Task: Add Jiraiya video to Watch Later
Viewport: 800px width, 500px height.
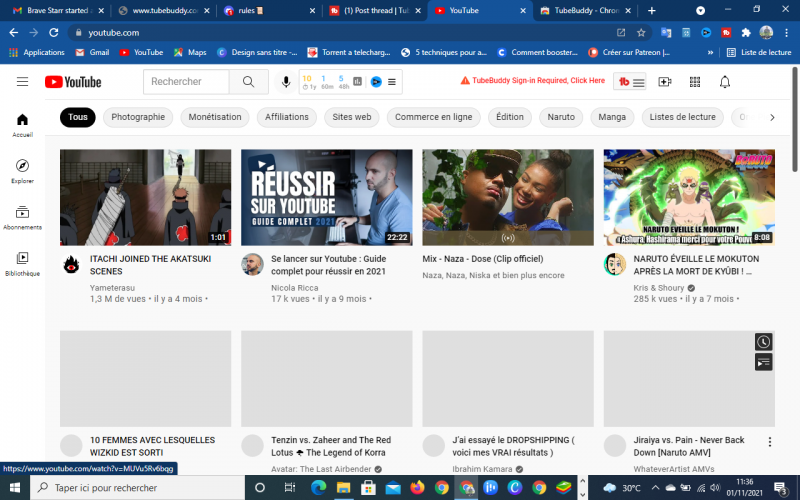Action: click(x=763, y=342)
